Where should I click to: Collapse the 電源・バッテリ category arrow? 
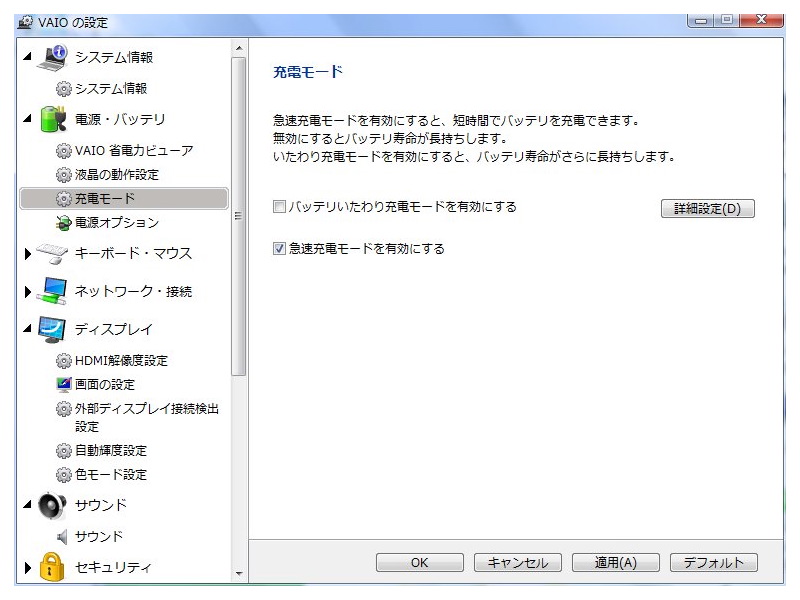click(28, 118)
